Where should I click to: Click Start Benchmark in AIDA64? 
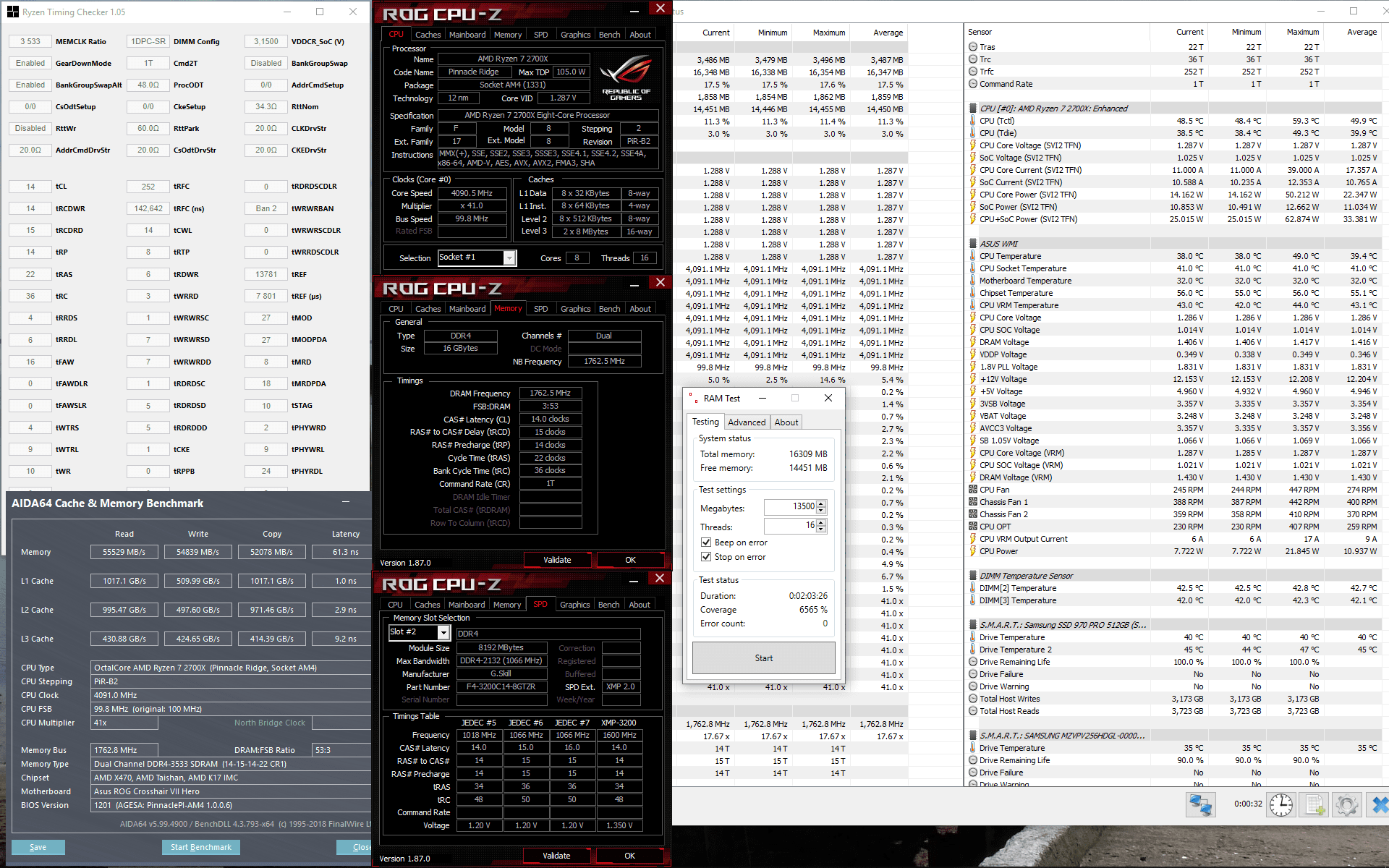click(x=200, y=847)
